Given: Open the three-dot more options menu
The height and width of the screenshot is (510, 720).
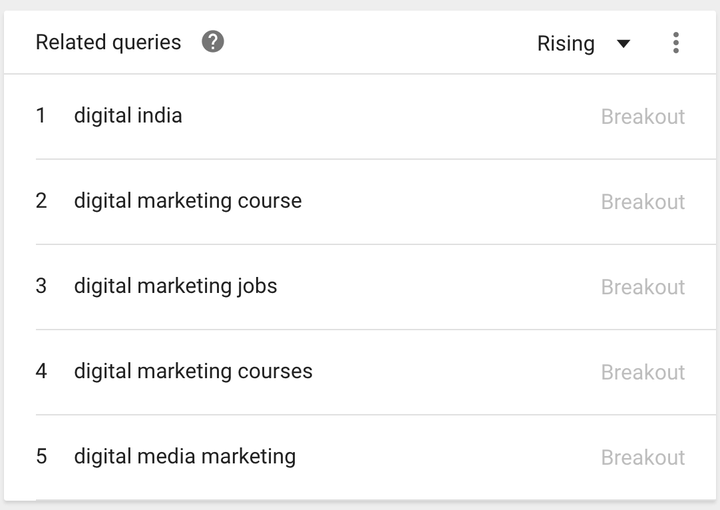Looking at the screenshot, I should click(675, 43).
